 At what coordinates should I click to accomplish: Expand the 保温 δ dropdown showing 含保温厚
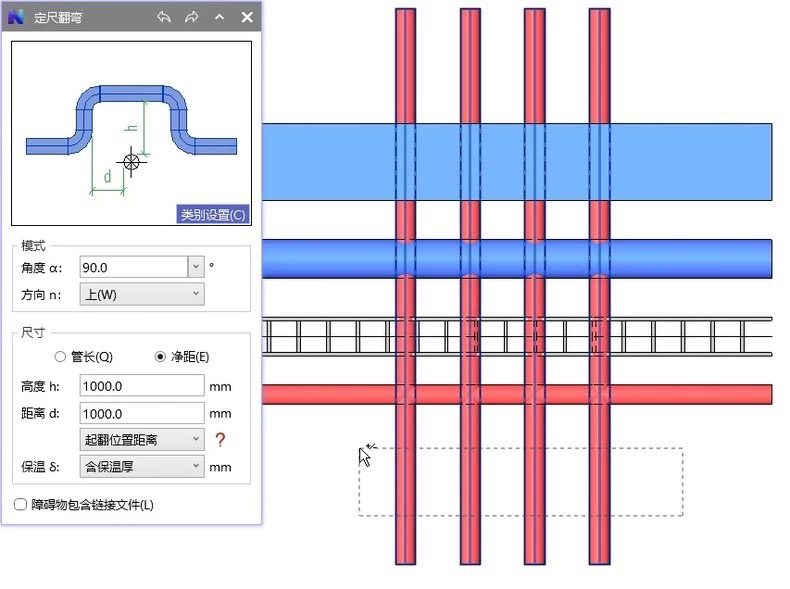click(x=141, y=466)
